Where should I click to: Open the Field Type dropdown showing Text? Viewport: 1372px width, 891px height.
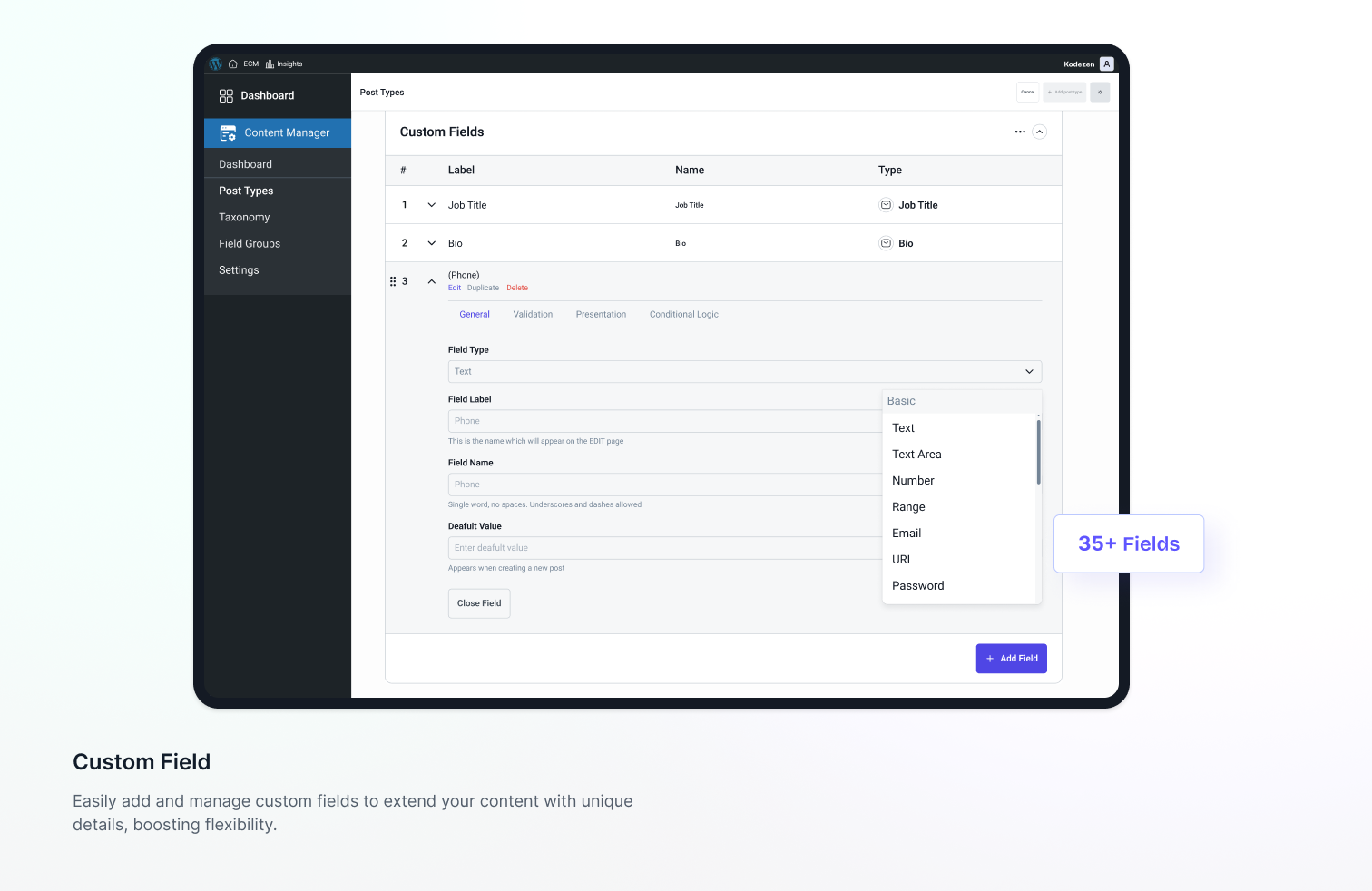pos(744,371)
